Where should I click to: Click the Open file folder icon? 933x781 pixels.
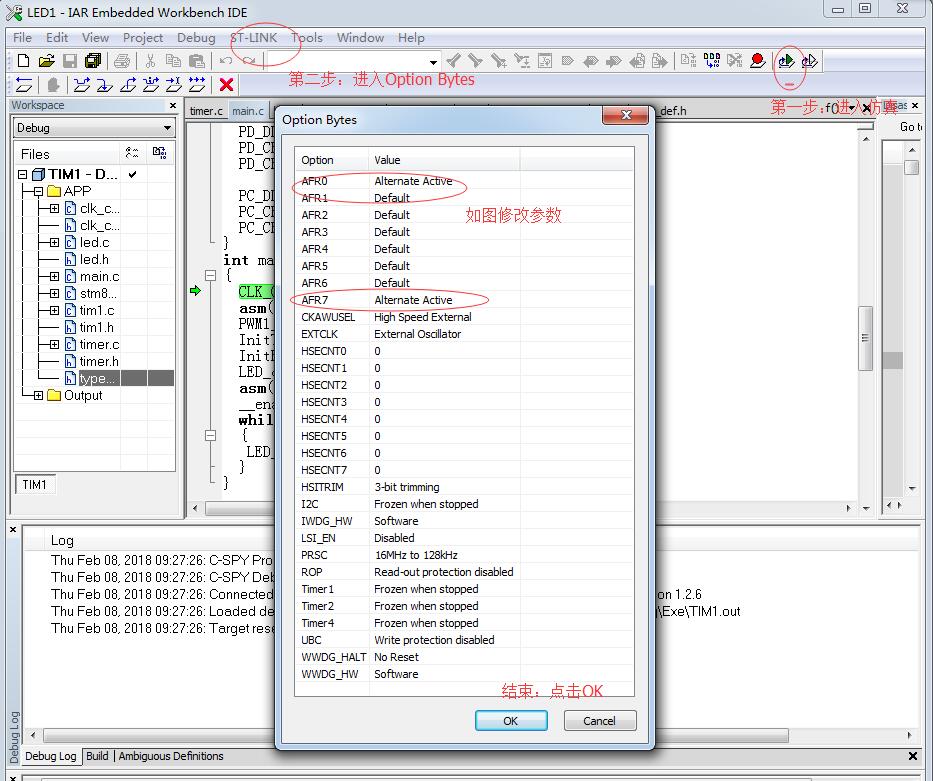click(x=48, y=61)
